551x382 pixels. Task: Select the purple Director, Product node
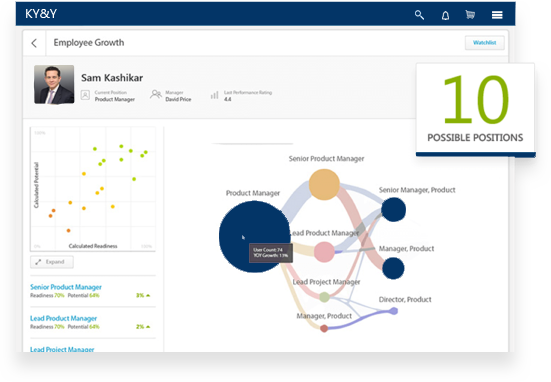(394, 311)
